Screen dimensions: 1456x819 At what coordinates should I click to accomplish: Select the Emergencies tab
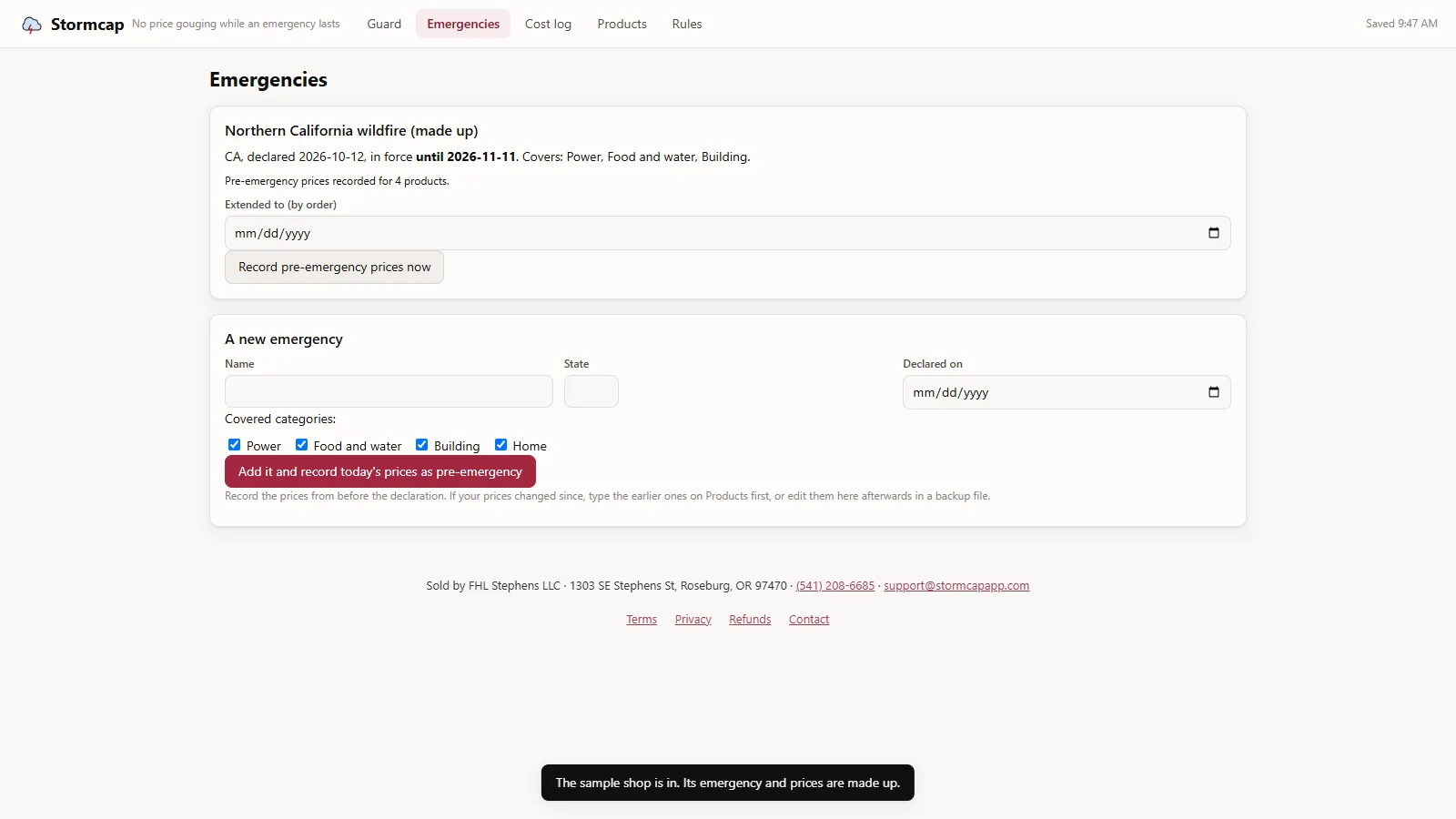pyautogui.click(x=463, y=24)
